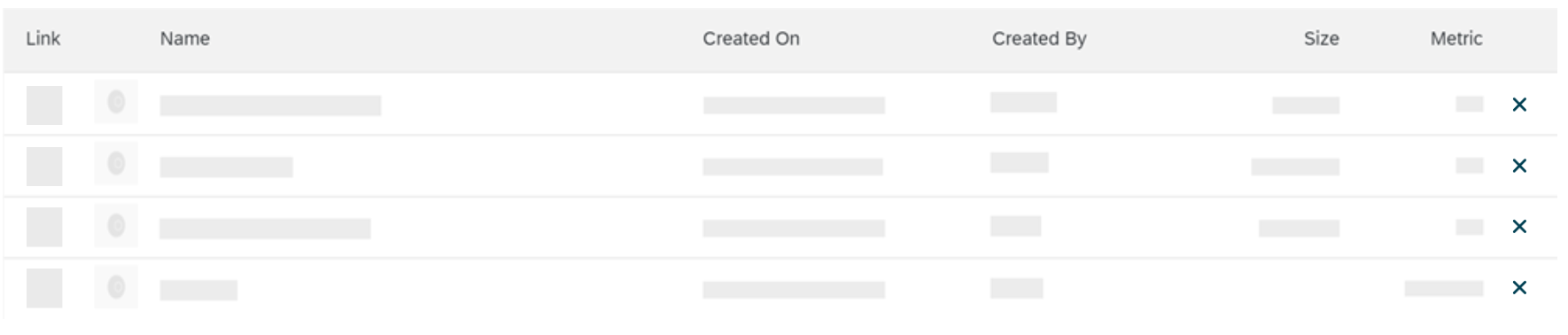Click the third row's round file icon
This screenshot has height=335, width=1568.
point(116,226)
